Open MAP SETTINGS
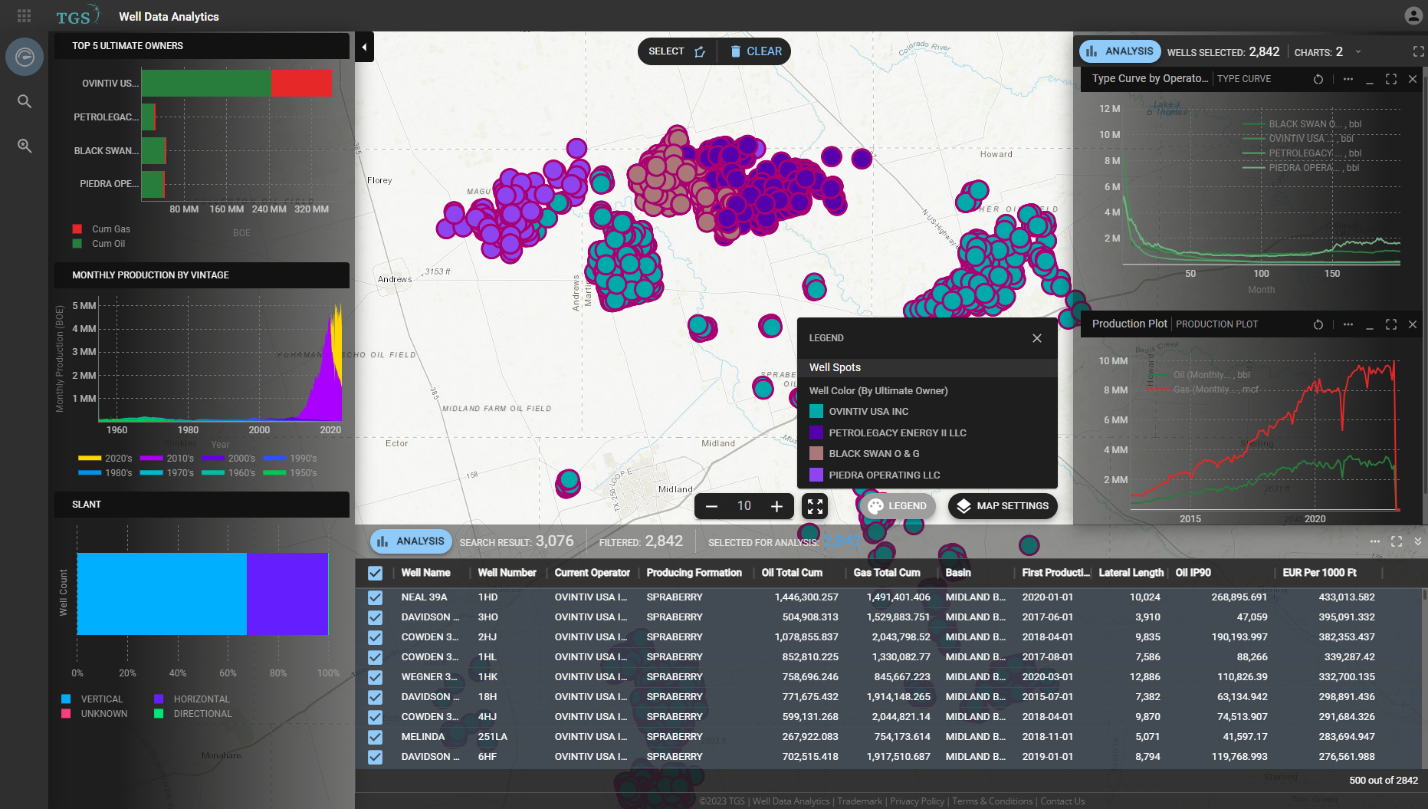1428x809 pixels. point(1002,506)
